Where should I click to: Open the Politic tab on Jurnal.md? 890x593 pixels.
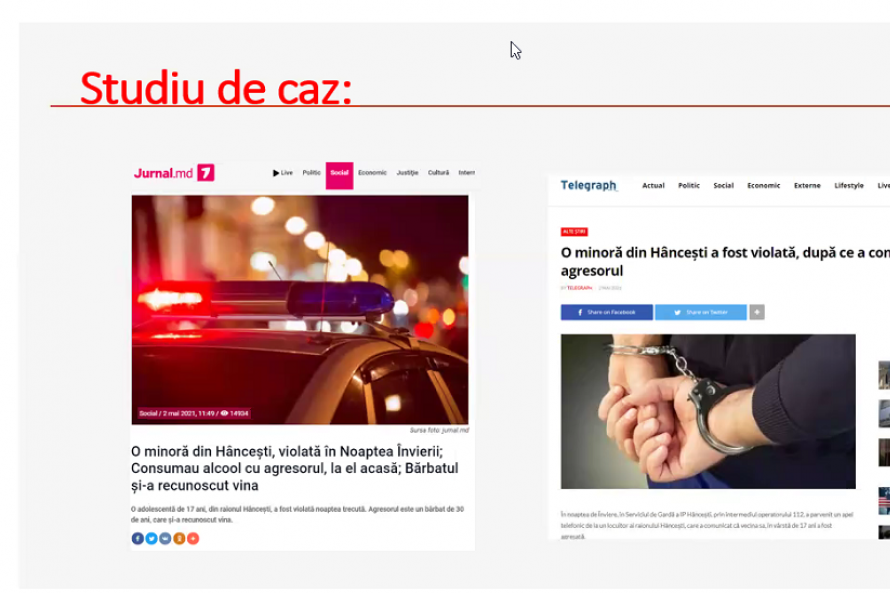click(312, 173)
